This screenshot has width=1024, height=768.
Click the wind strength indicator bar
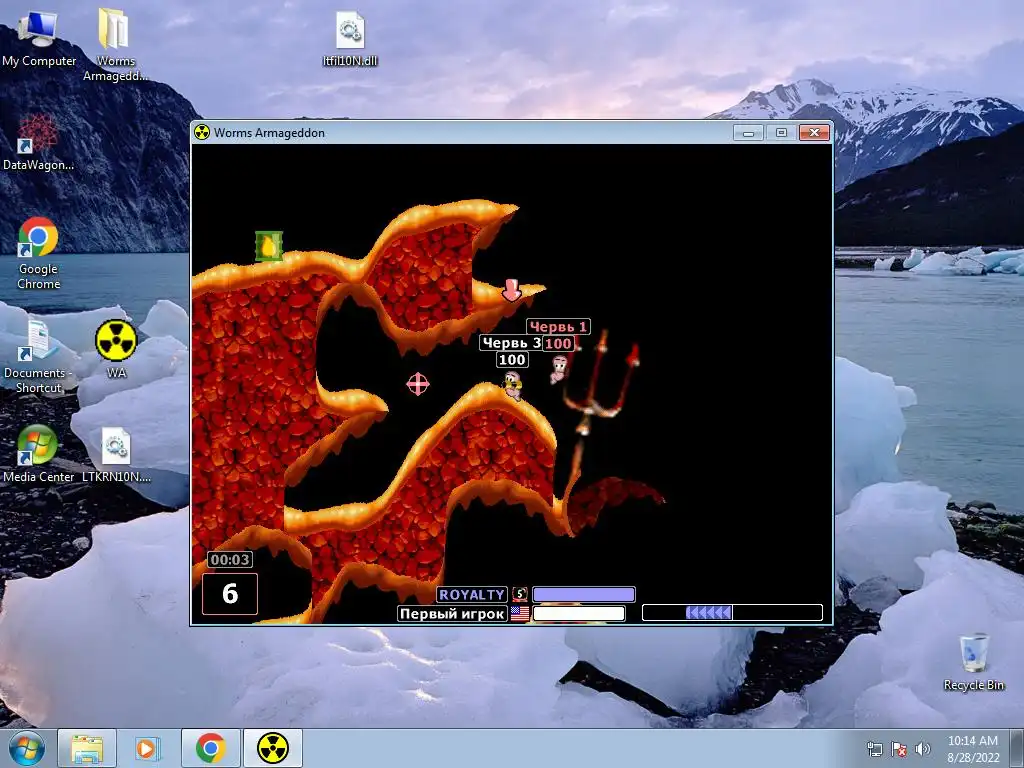tap(732, 612)
